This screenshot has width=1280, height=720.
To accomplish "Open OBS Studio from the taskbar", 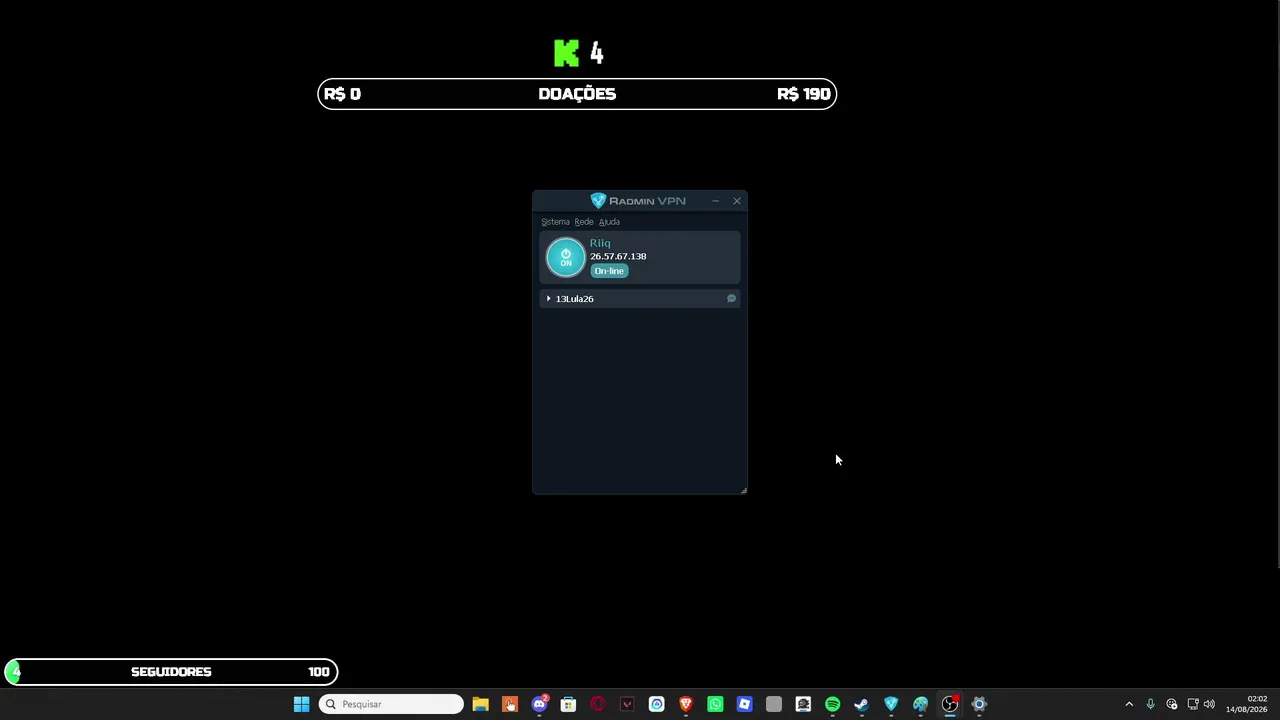I will pyautogui.click(x=950, y=704).
